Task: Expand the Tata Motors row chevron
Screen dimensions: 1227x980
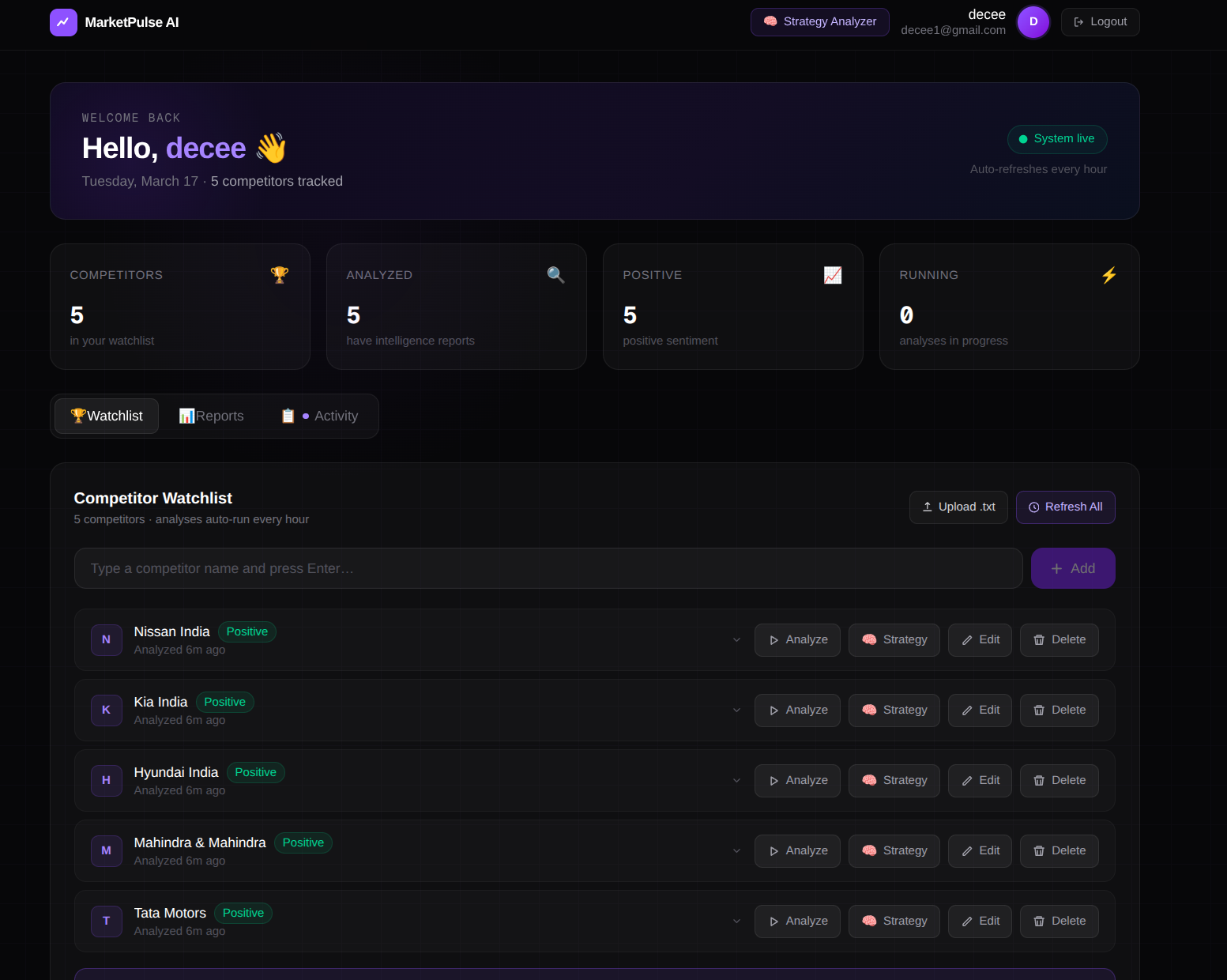Action: click(736, 922)
